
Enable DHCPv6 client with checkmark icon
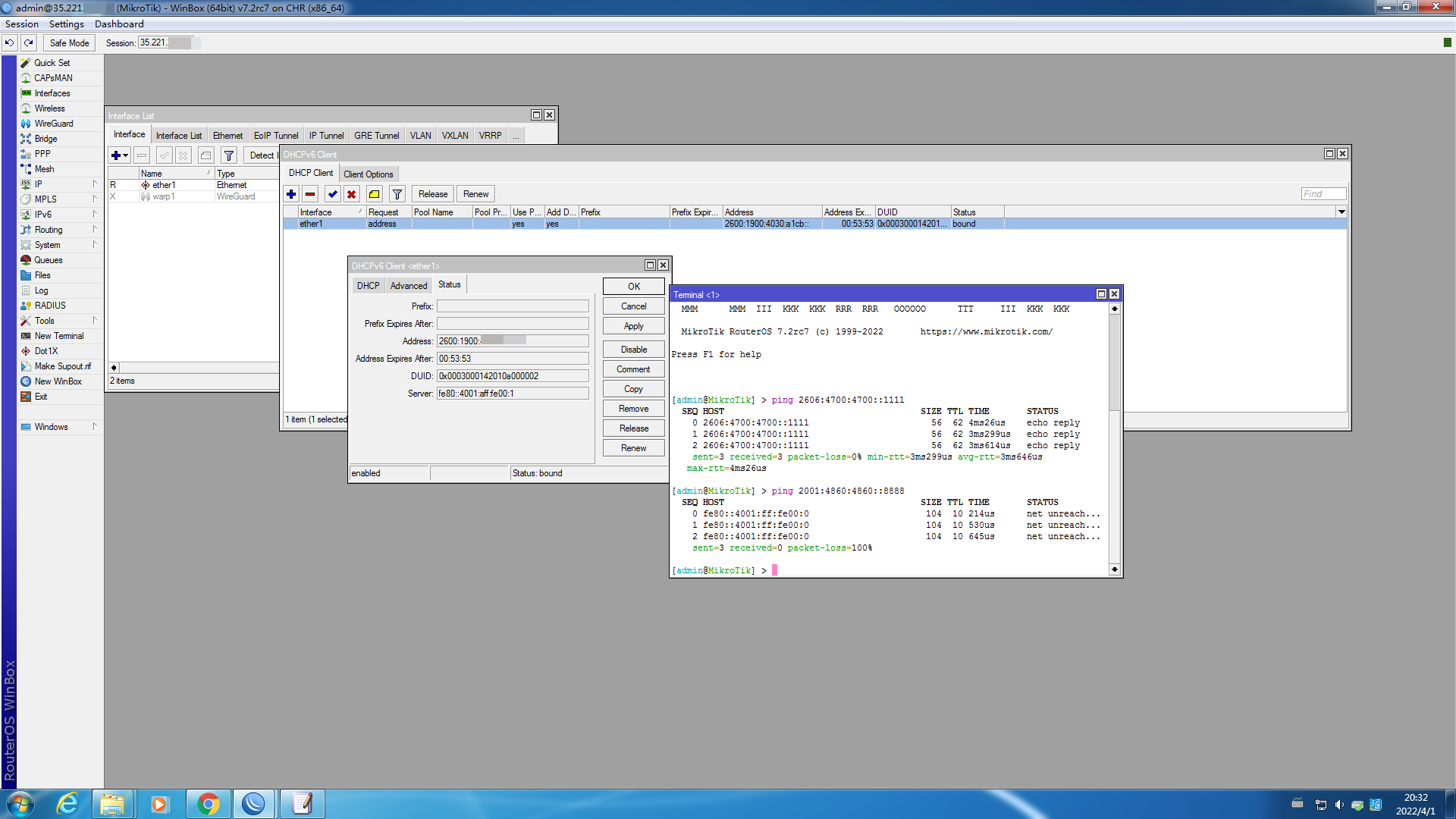332,194
